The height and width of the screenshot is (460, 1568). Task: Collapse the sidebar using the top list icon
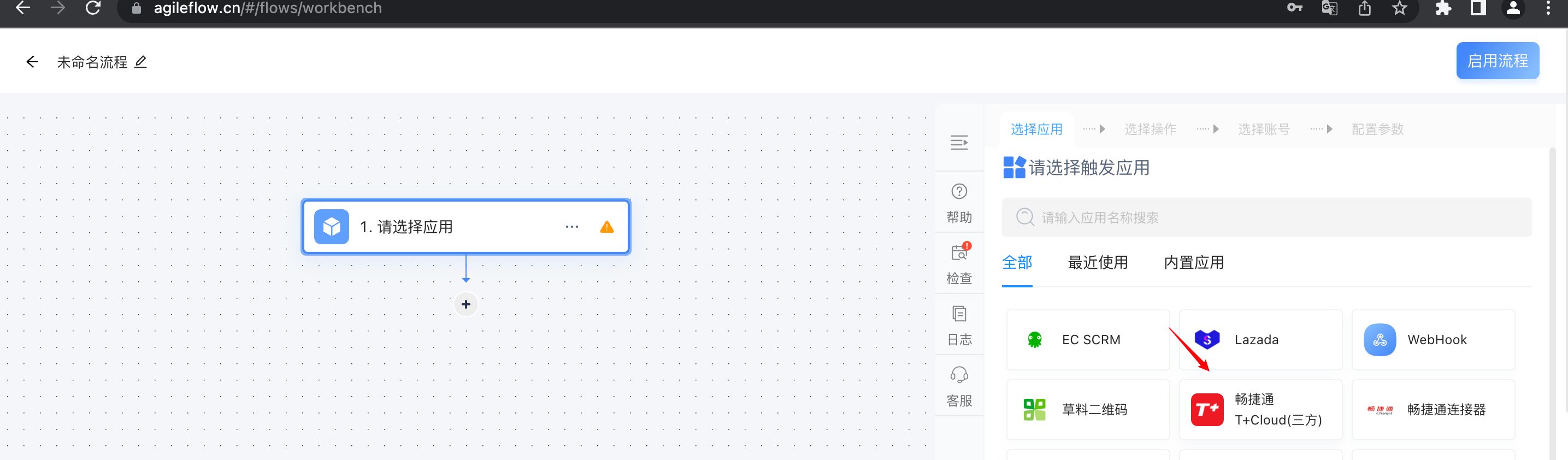[959, 143]
